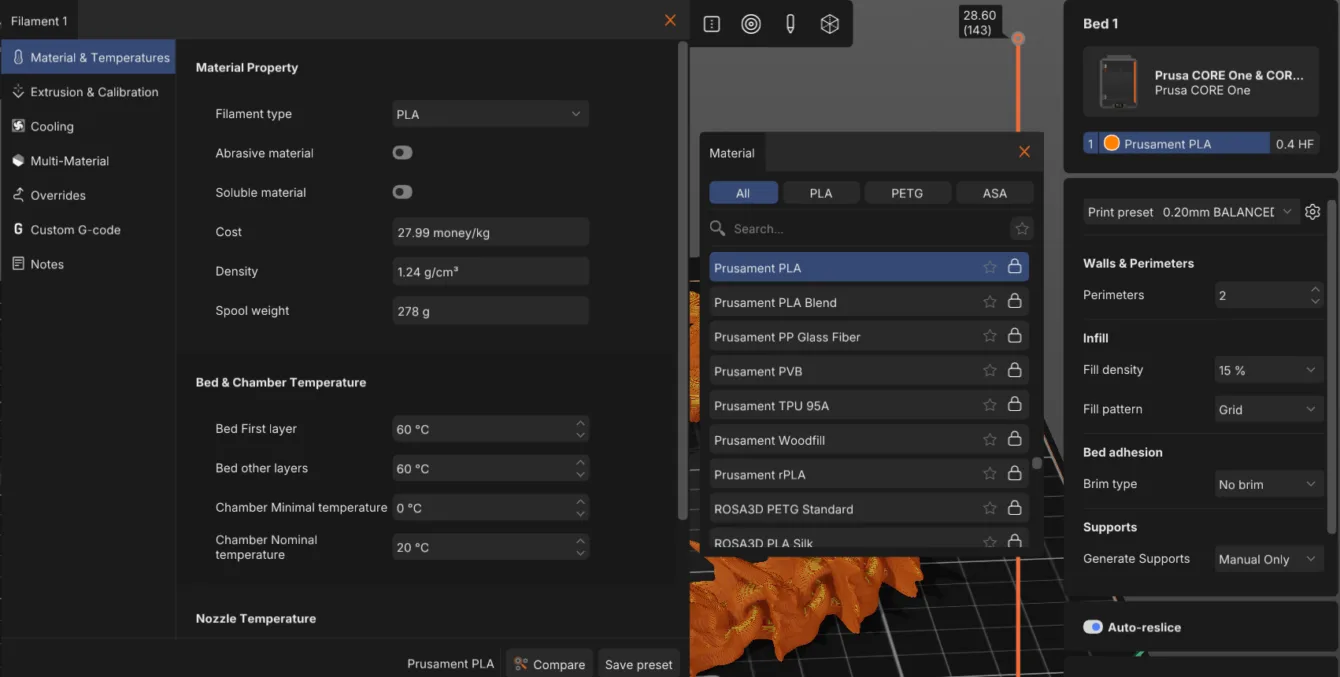Select Prusament TPU 95A material
1340x677 pixels.
[869, 405]
